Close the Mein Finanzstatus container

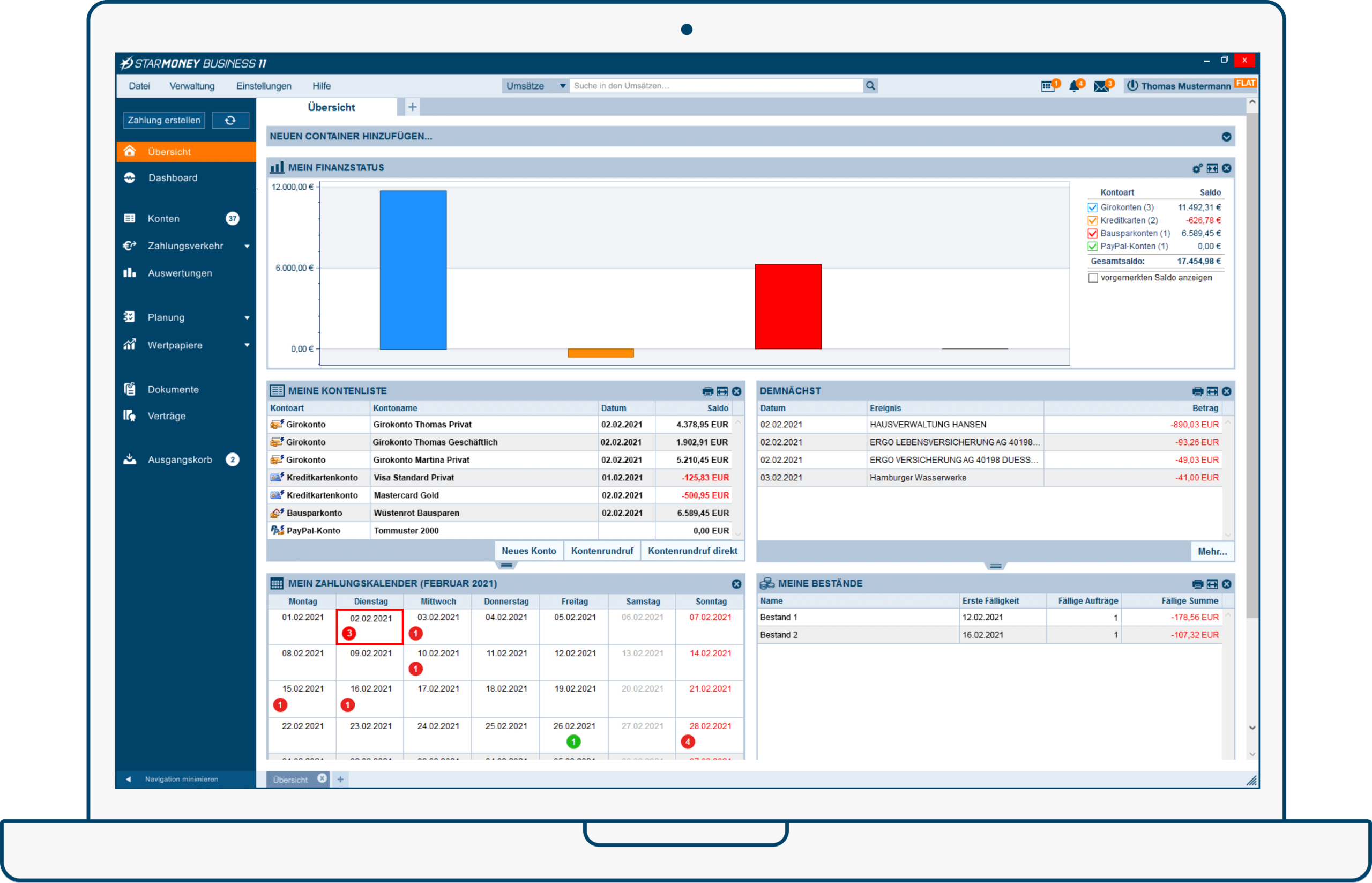1226,168
